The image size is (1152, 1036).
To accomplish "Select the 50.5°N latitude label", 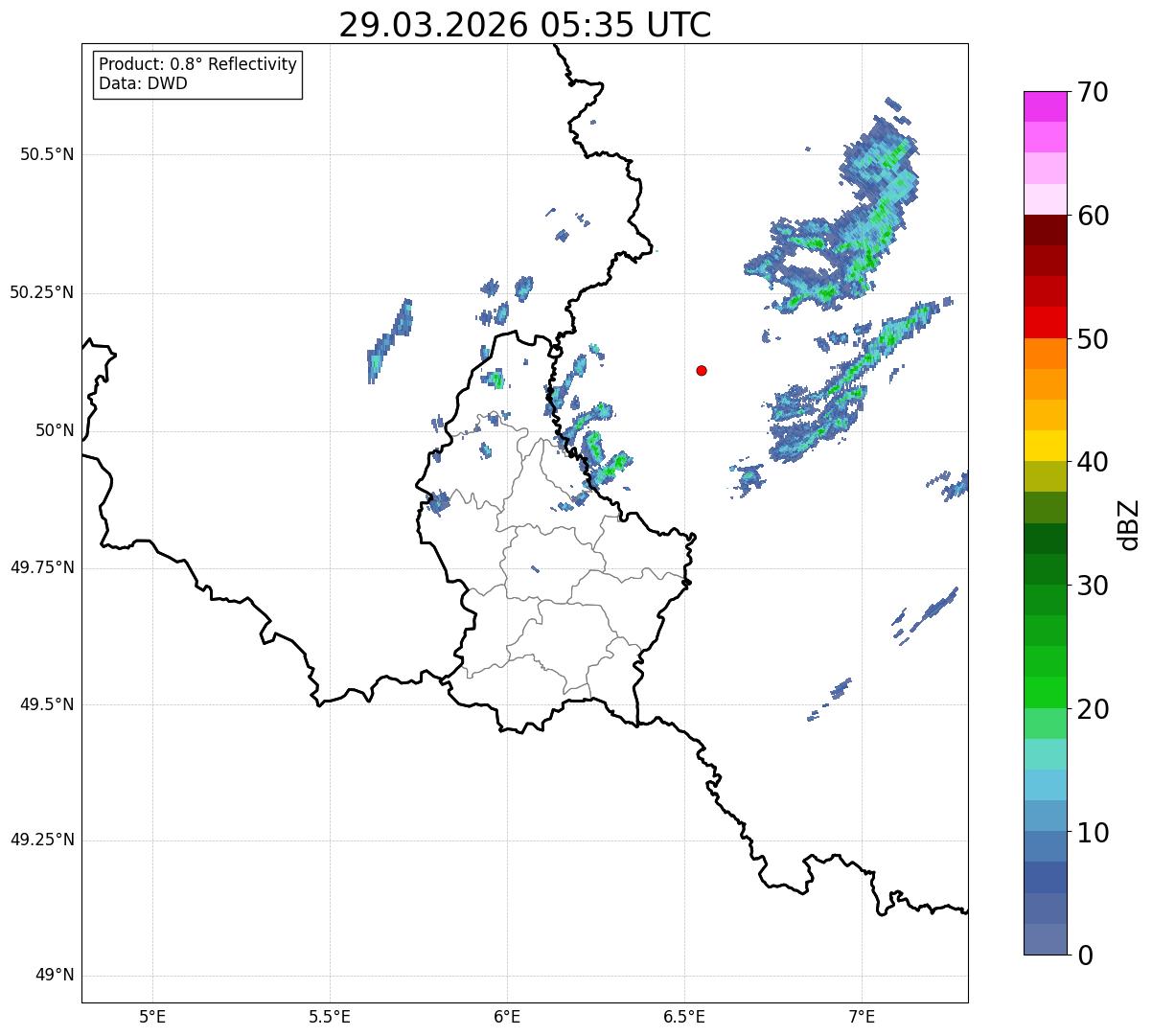I will (x=47, y=154).
